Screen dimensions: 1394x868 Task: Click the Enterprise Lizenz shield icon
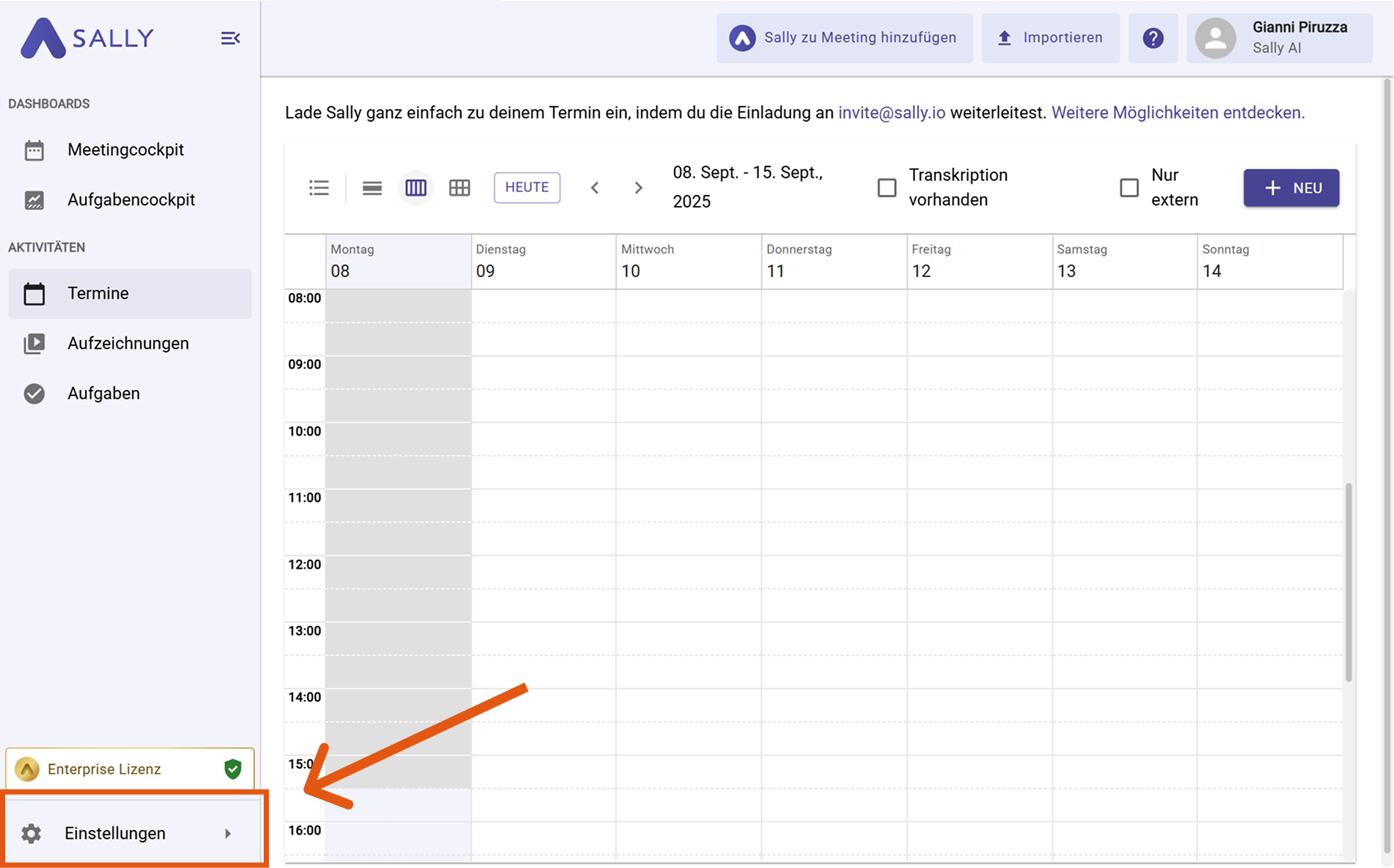[233, 769]
